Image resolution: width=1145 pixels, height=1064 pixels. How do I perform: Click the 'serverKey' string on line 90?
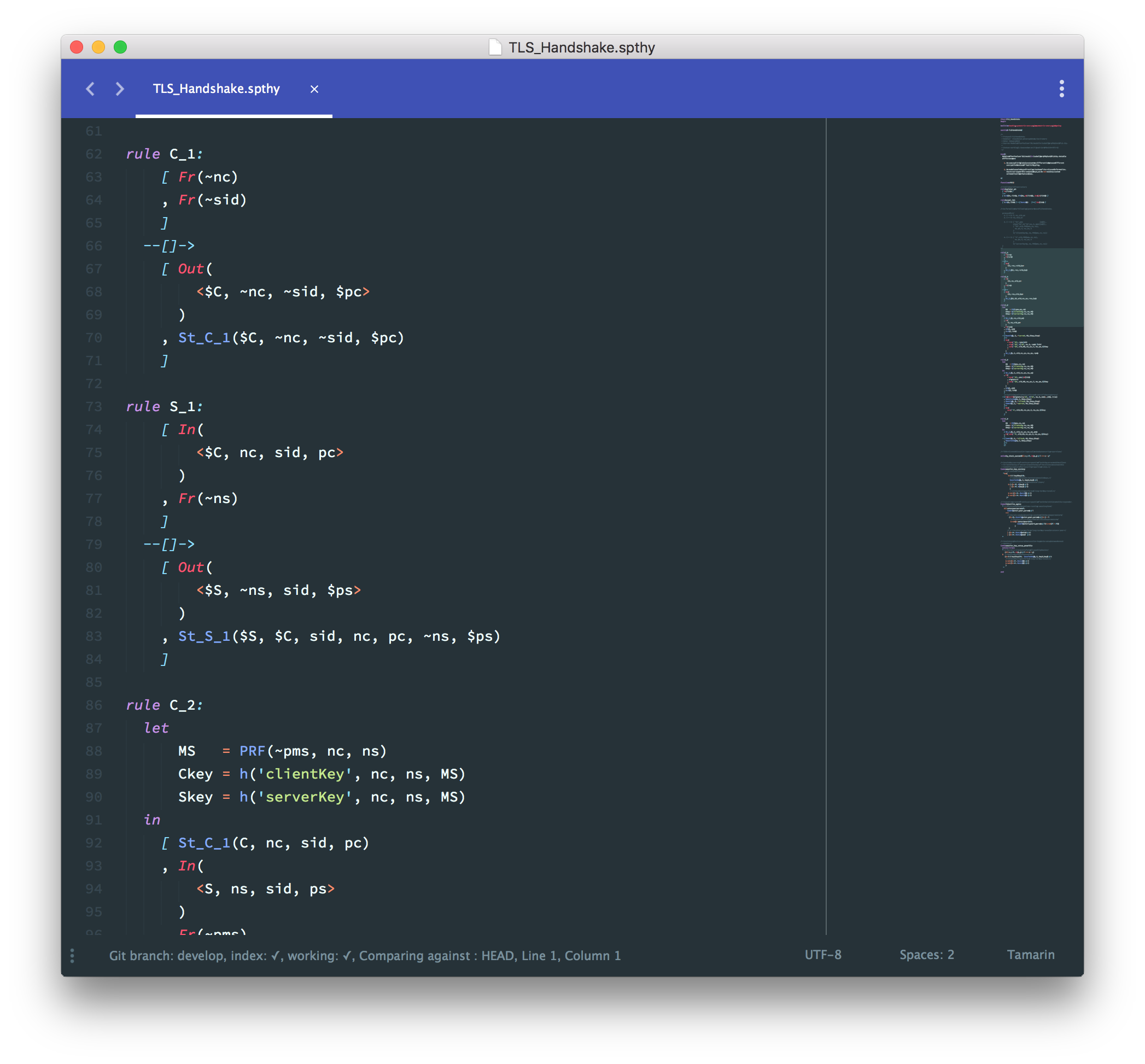pos(305,797)
